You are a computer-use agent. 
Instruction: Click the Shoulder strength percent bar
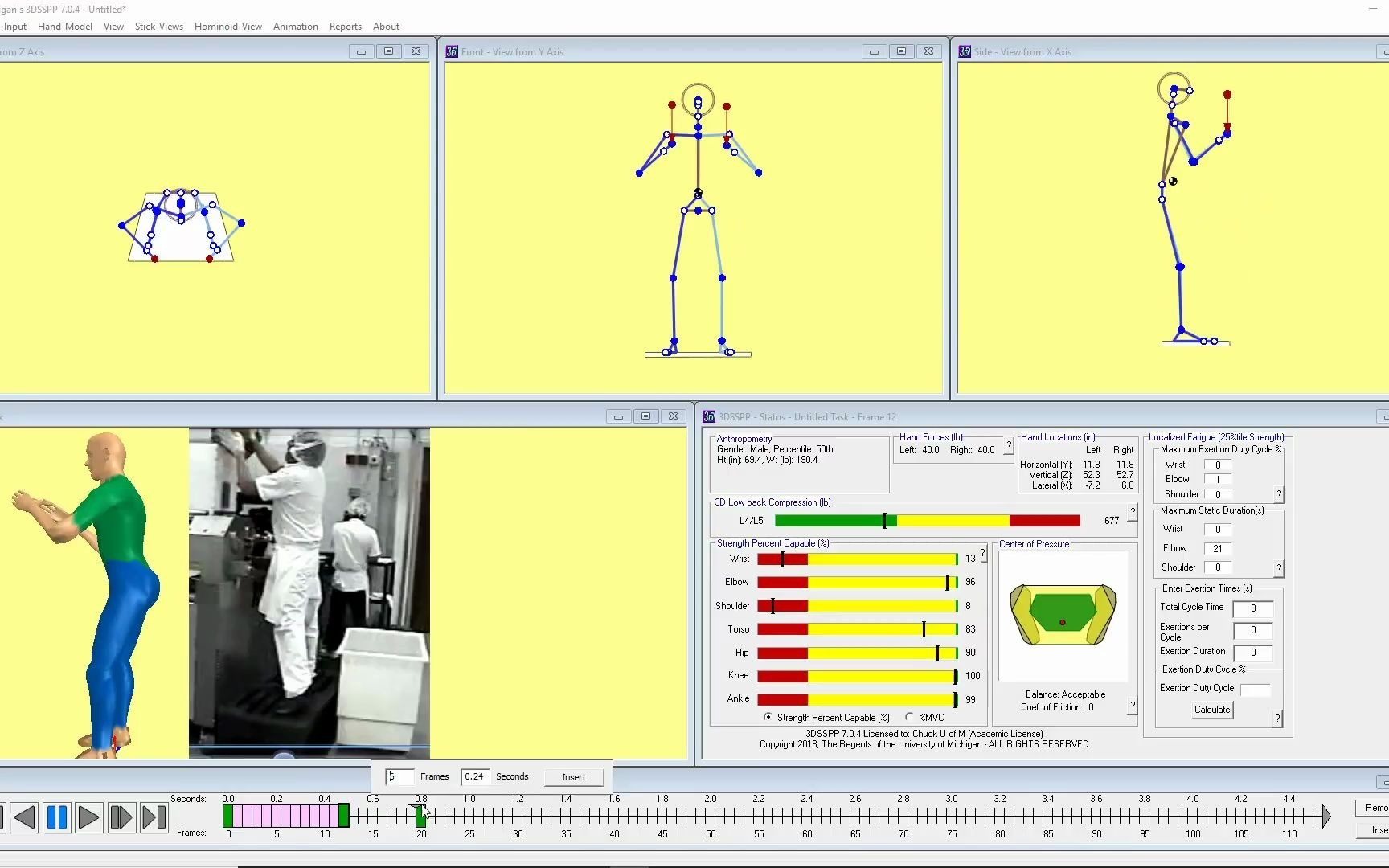pyautogui.click(x=858, y=606)
